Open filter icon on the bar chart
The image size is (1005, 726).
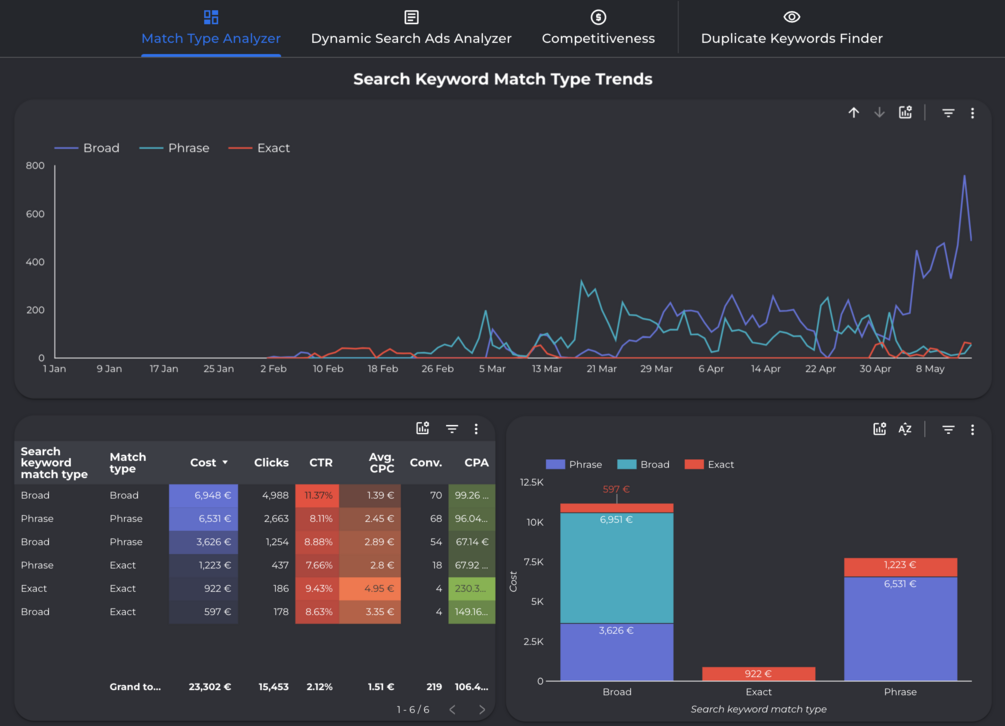(x=948, y=429)
